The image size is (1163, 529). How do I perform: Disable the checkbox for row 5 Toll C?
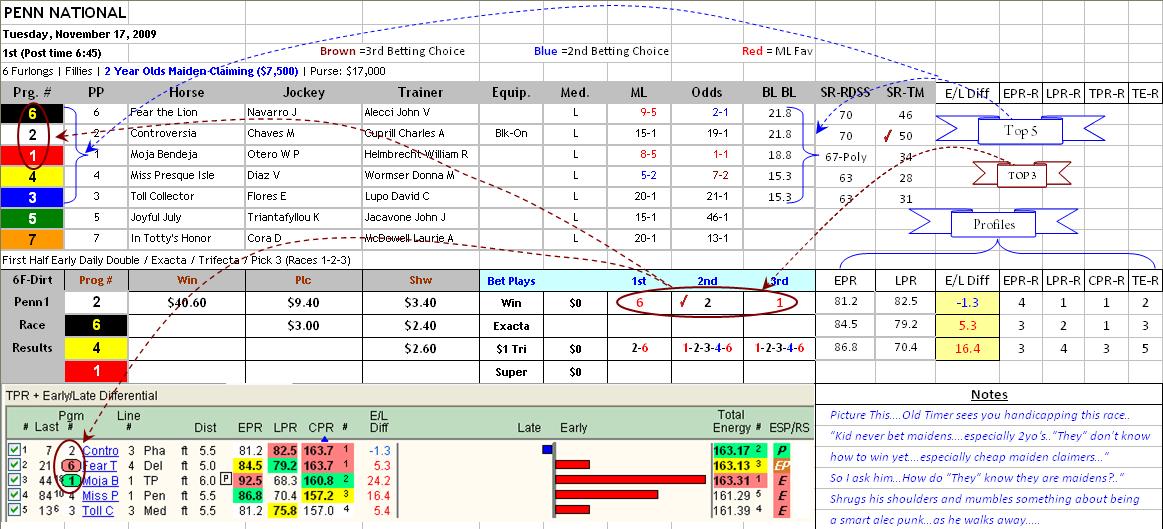tap(13, 510)
